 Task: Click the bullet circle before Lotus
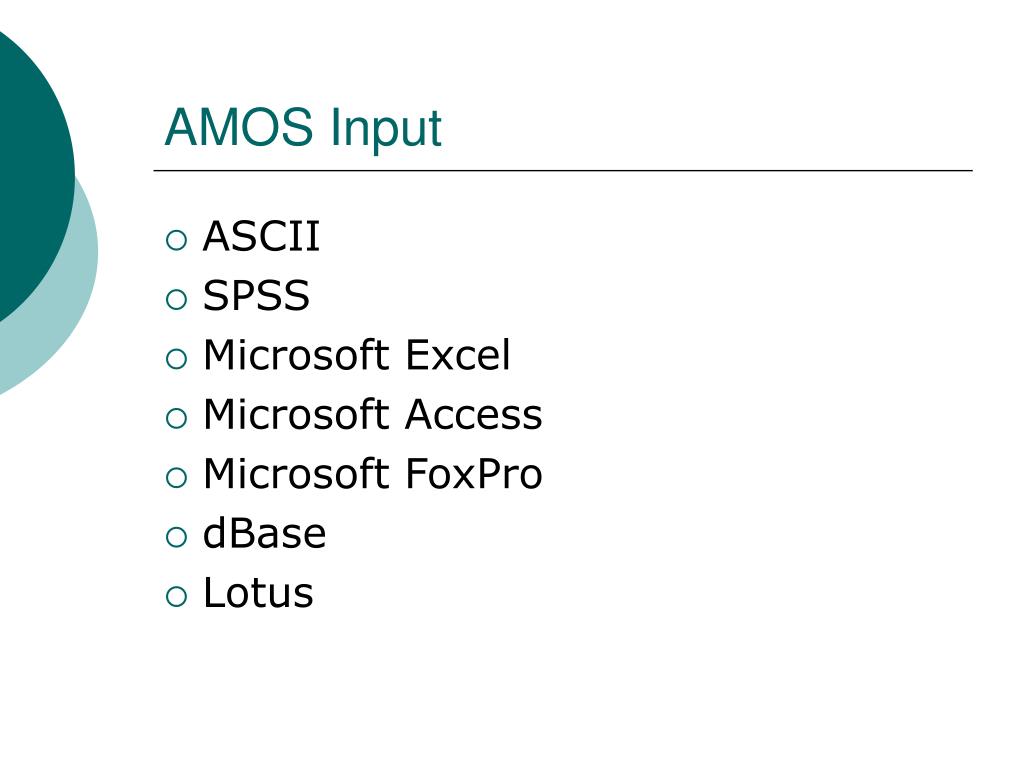click(x=176, y=597)
